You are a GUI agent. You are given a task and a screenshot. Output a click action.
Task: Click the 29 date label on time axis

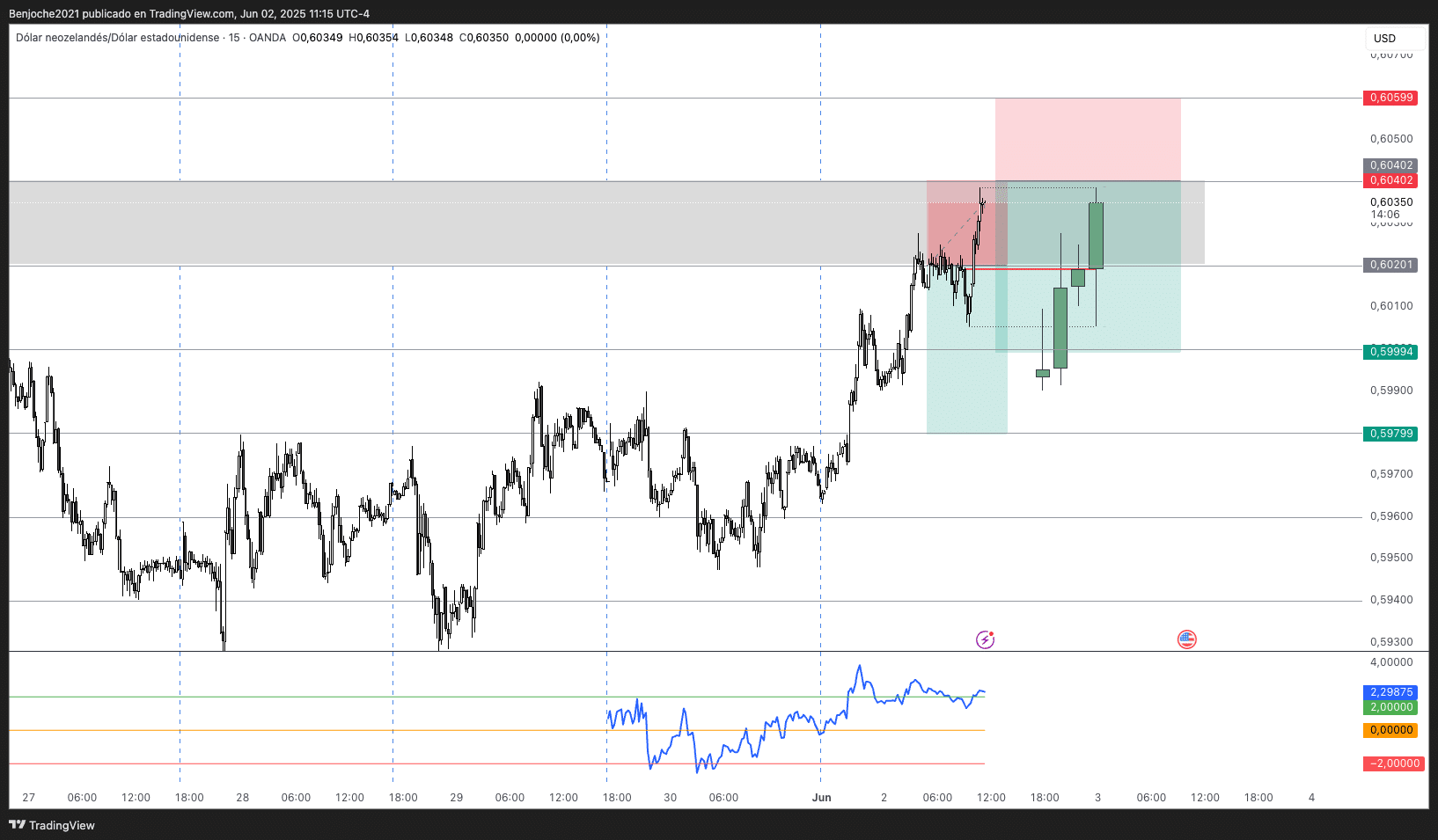click(x=456, y=798)
